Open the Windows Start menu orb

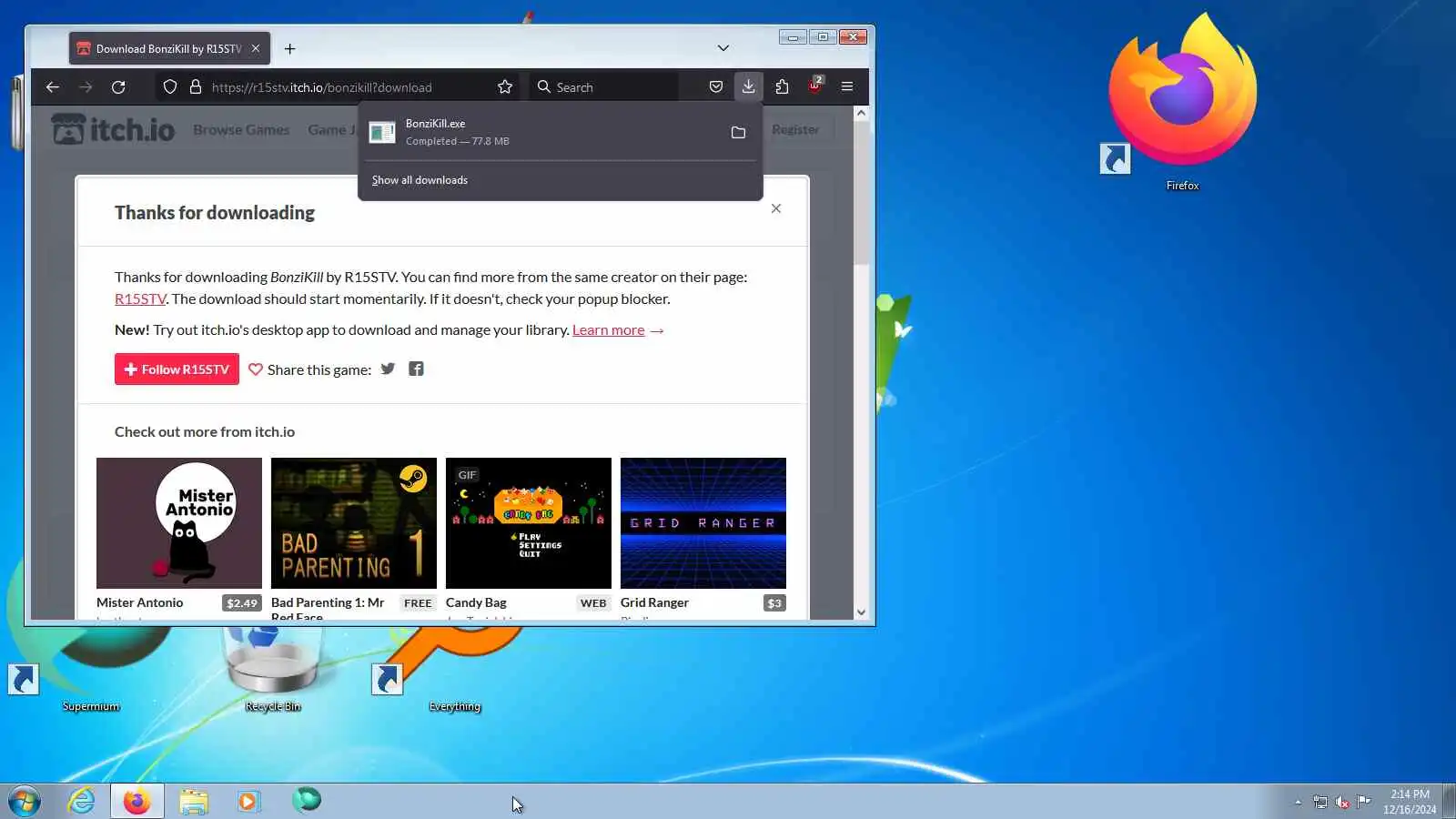[25, 802]
